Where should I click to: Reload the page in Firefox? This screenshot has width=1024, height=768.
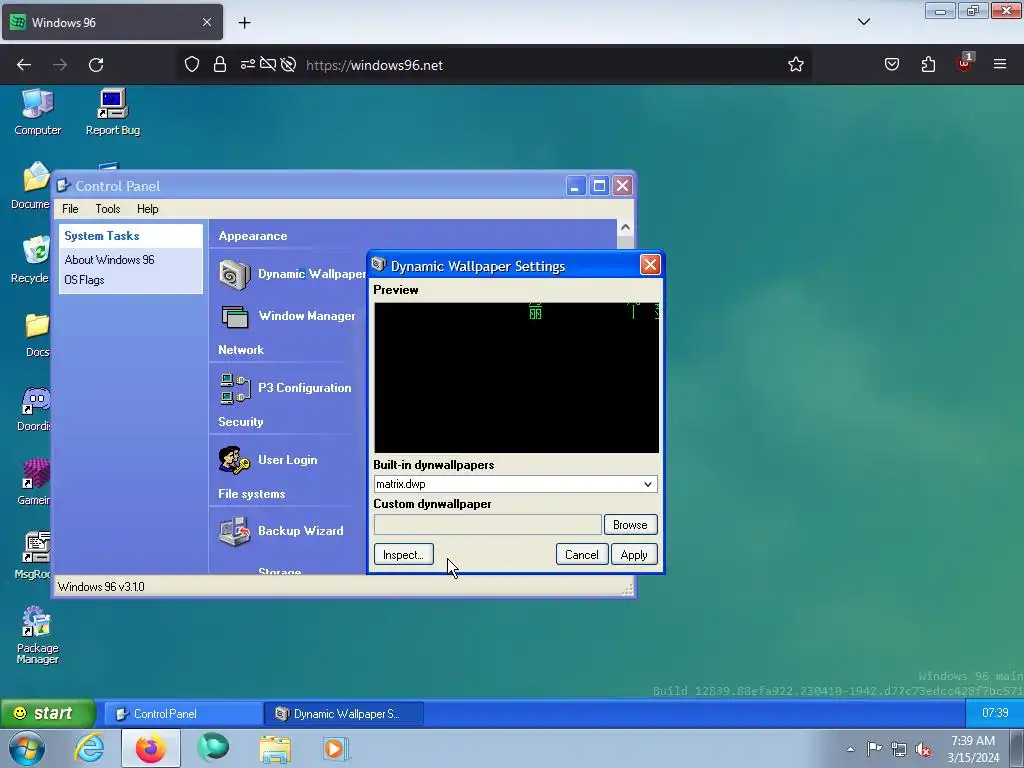point(96,65)
